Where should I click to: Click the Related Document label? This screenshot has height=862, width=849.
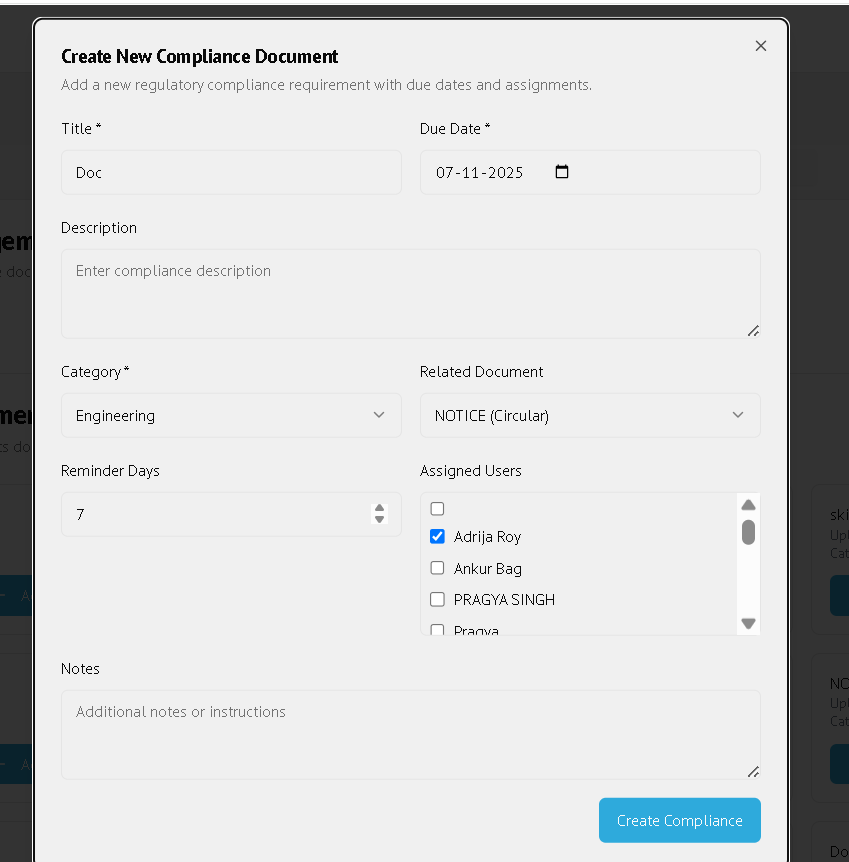click(x=481, y=372)
